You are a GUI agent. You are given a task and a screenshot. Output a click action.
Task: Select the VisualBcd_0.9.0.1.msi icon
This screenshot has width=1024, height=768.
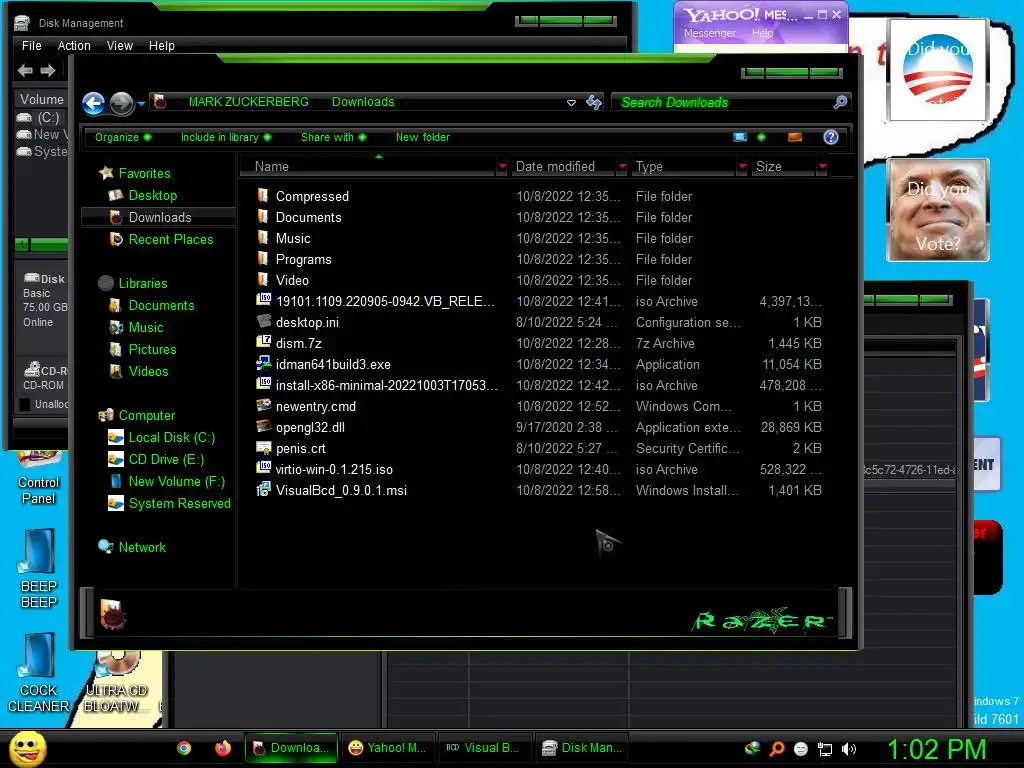[263, 489]
